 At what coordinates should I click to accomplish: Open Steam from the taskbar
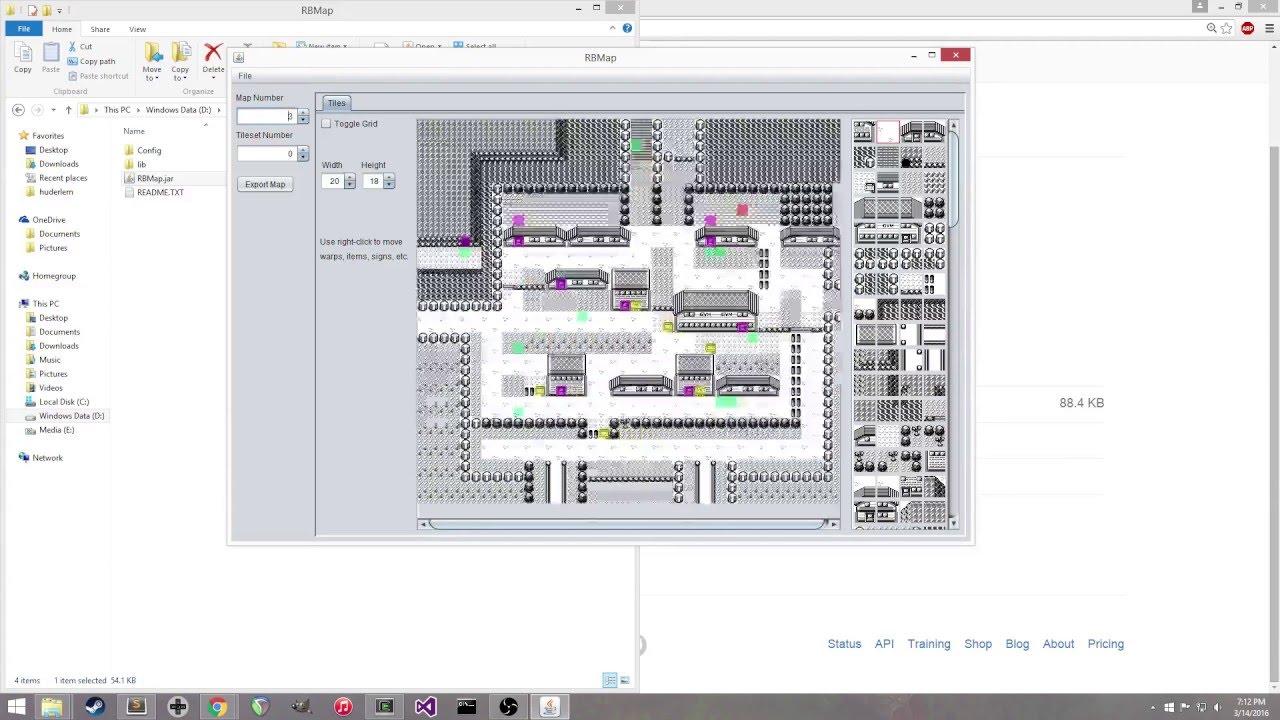(x=95, y=707)
